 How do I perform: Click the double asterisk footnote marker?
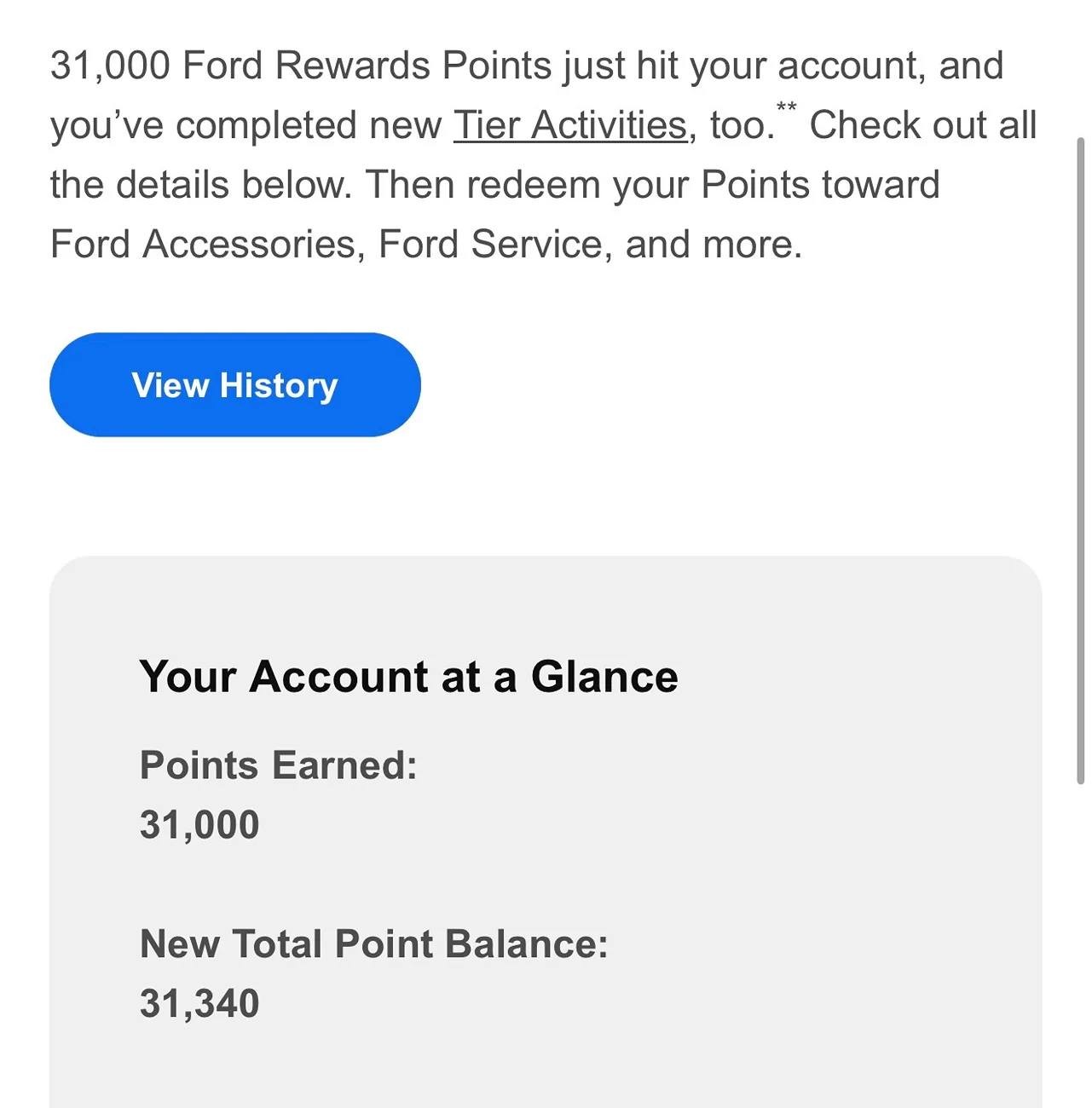pos(787,107)
